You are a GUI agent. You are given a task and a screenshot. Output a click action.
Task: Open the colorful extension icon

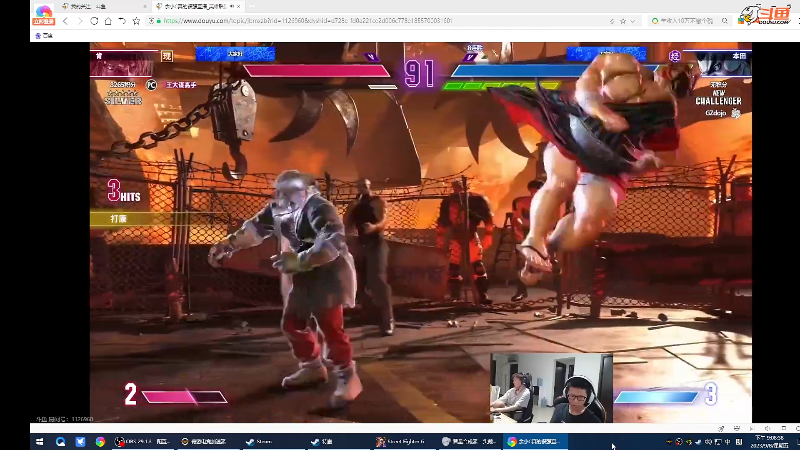point(741,21)
